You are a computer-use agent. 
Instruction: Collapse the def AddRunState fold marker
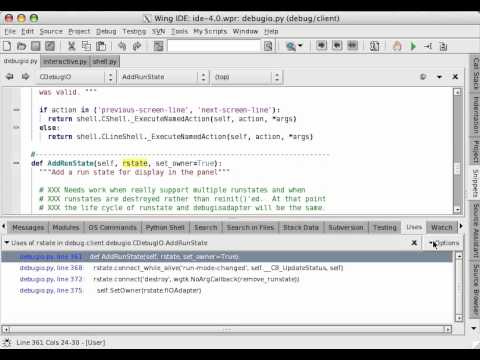point(16,163)
